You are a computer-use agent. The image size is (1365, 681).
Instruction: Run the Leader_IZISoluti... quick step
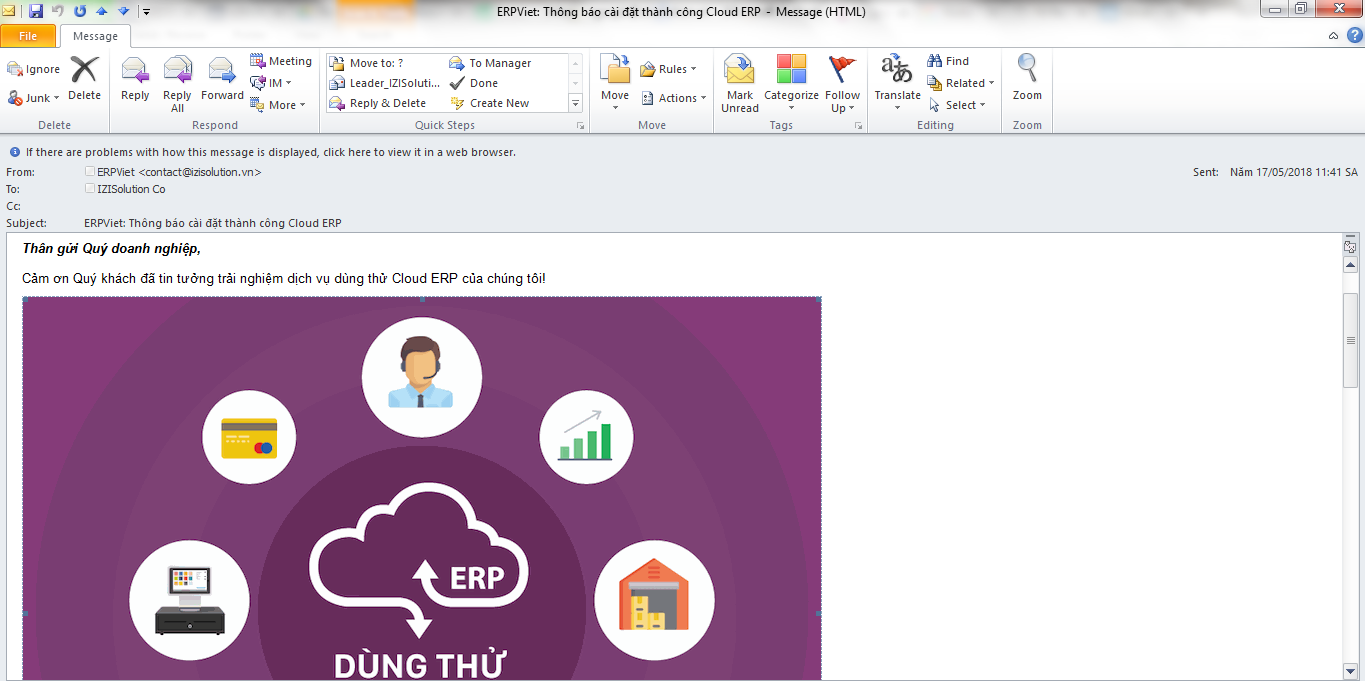click(x=385, y=83)
